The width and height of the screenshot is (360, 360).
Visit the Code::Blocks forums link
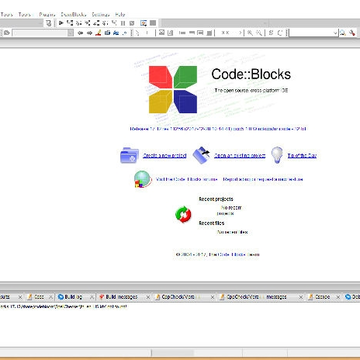pyautogui.click(x=187, y=179)
